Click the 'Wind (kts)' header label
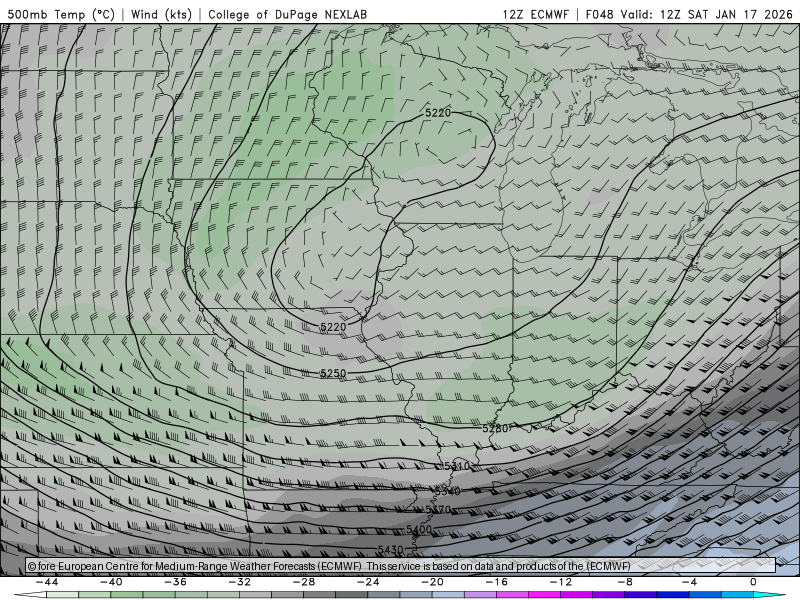Image resolution: width=800 pixels, height=600 pixels. coord(161,14)
